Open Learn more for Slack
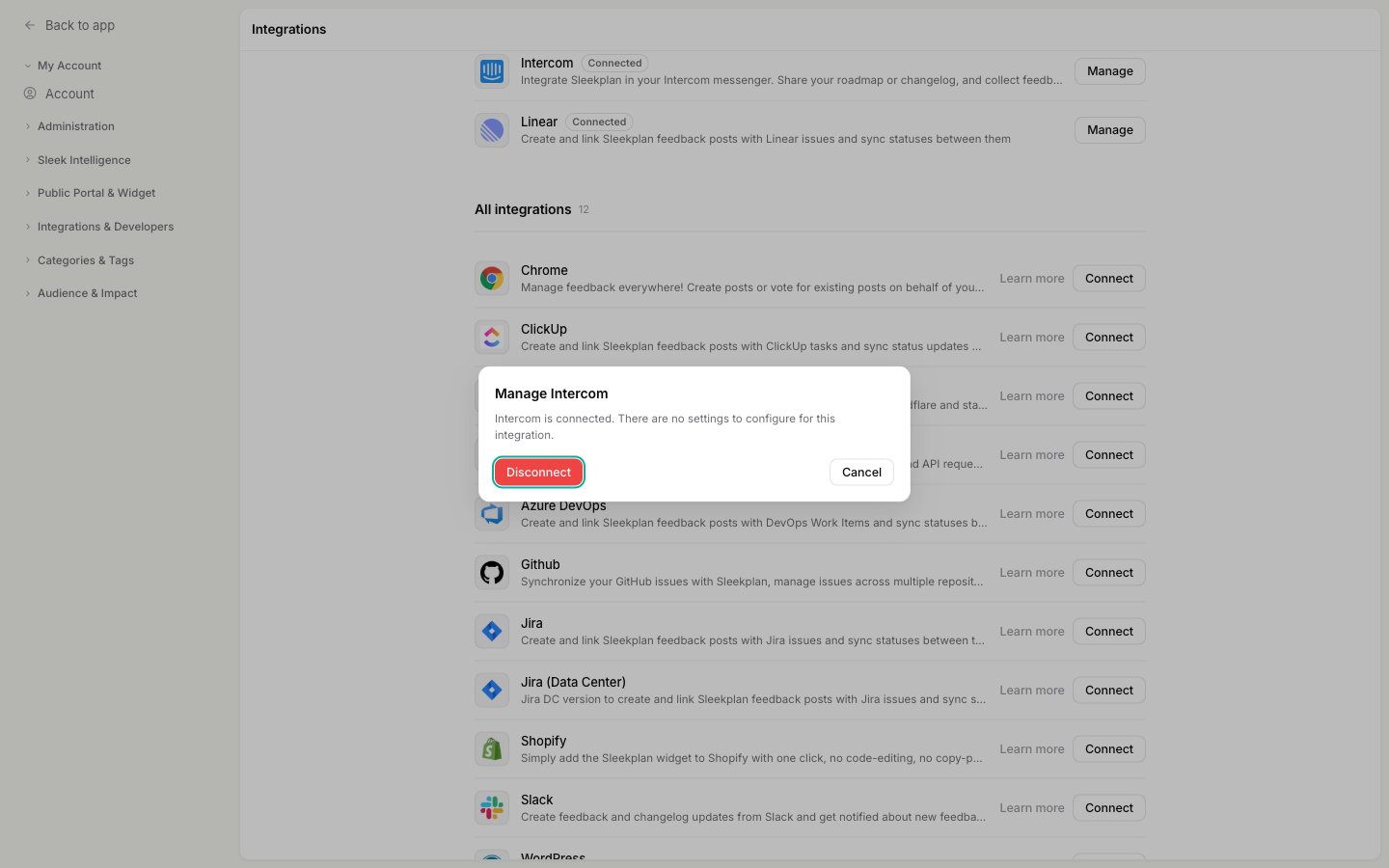 [1032, 808]
